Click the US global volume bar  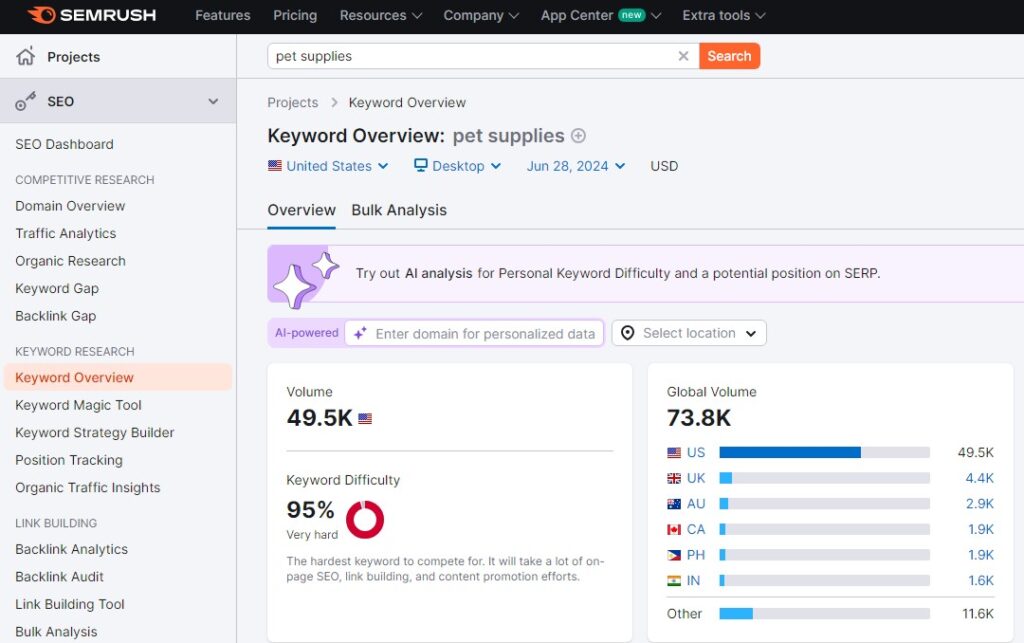tap(824, 452)
